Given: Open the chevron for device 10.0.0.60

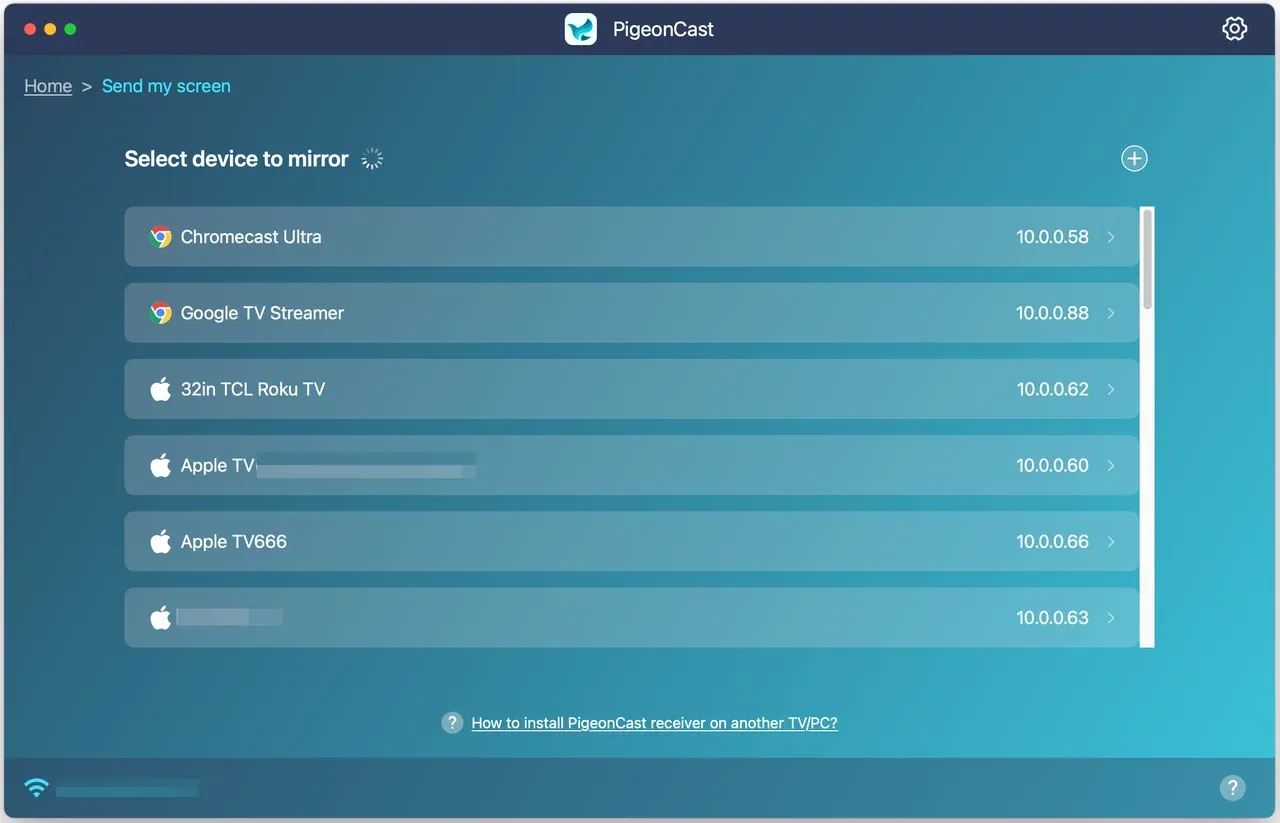Looking at the screenshot, I should (1111, 465).
